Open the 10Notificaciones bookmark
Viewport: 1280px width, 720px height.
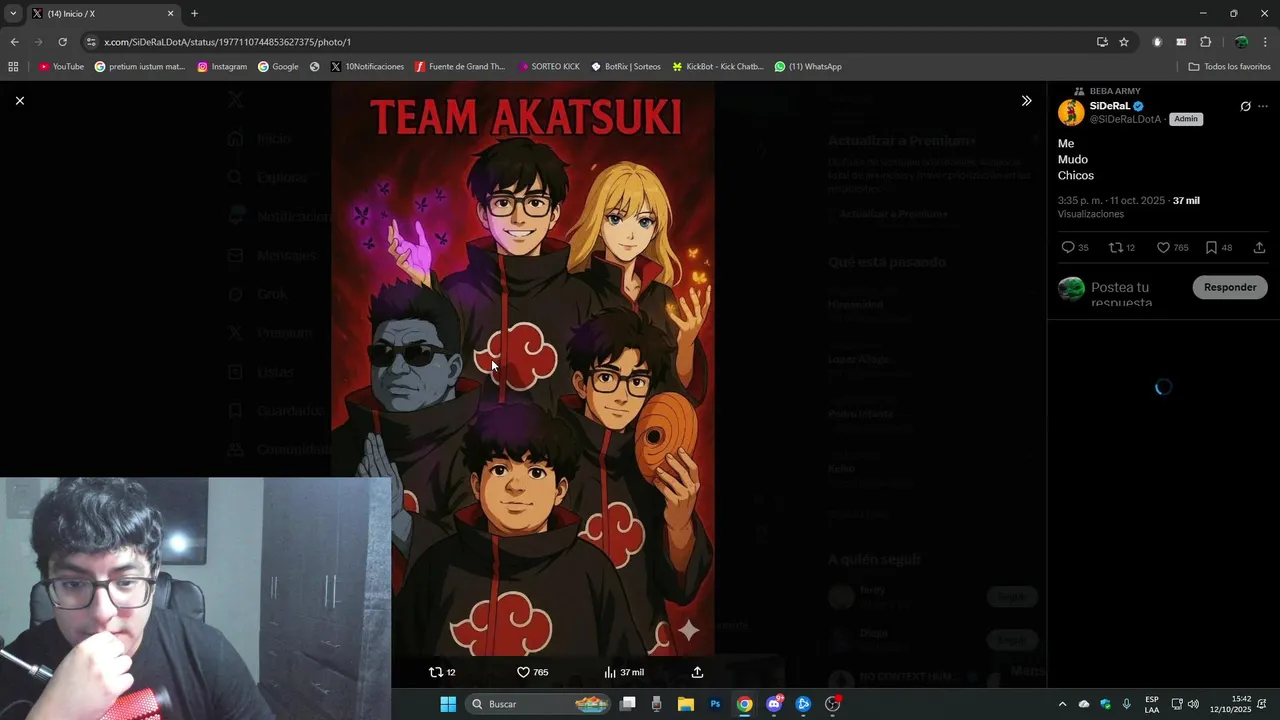click(x=367, y=67)
